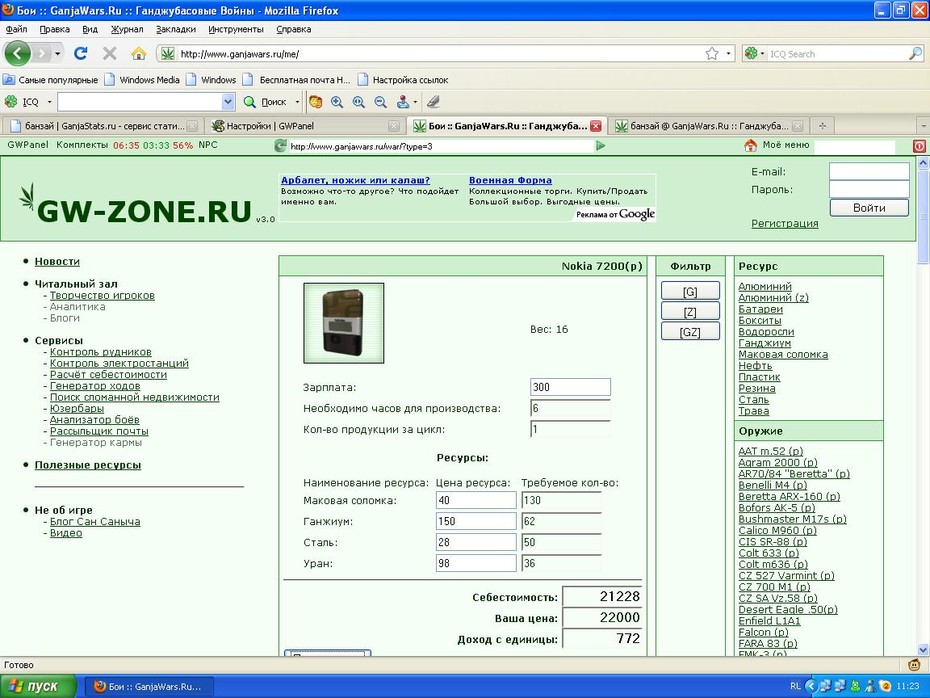Open the back-forward history dropdown arrow
930x698 pixels.
[58, 53]
